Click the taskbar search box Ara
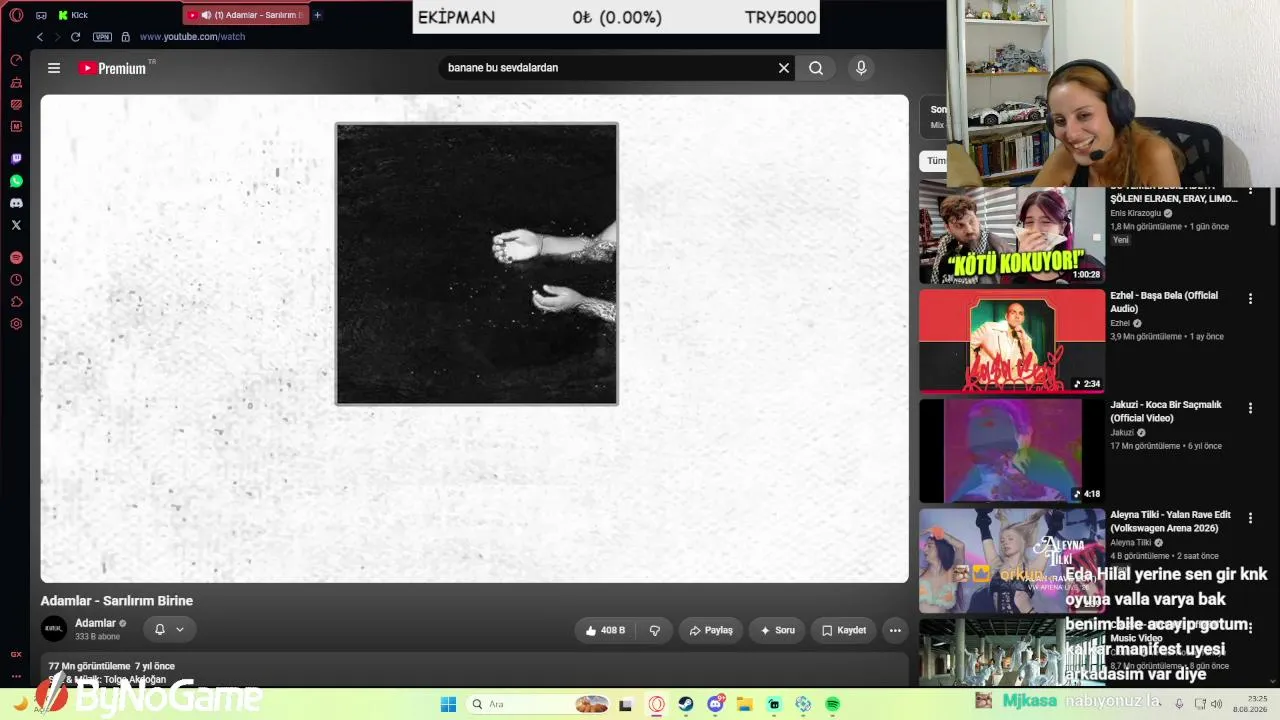 (538, 704)
